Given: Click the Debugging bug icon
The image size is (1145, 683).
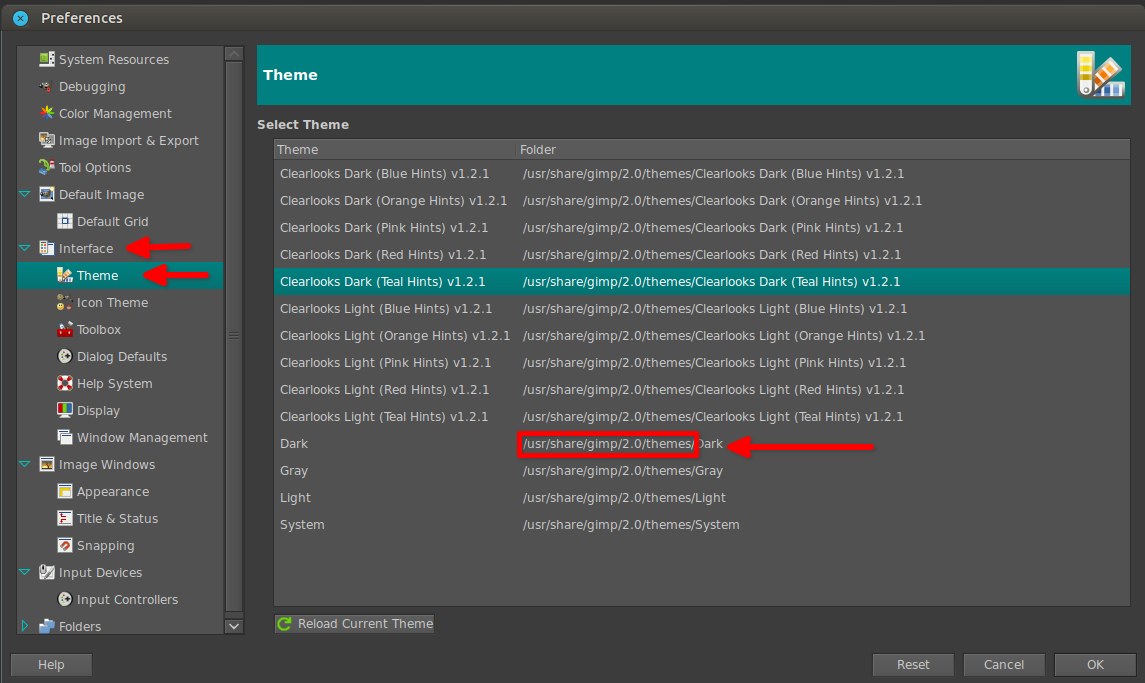Looking at the screenshot, I should [47, 86].
